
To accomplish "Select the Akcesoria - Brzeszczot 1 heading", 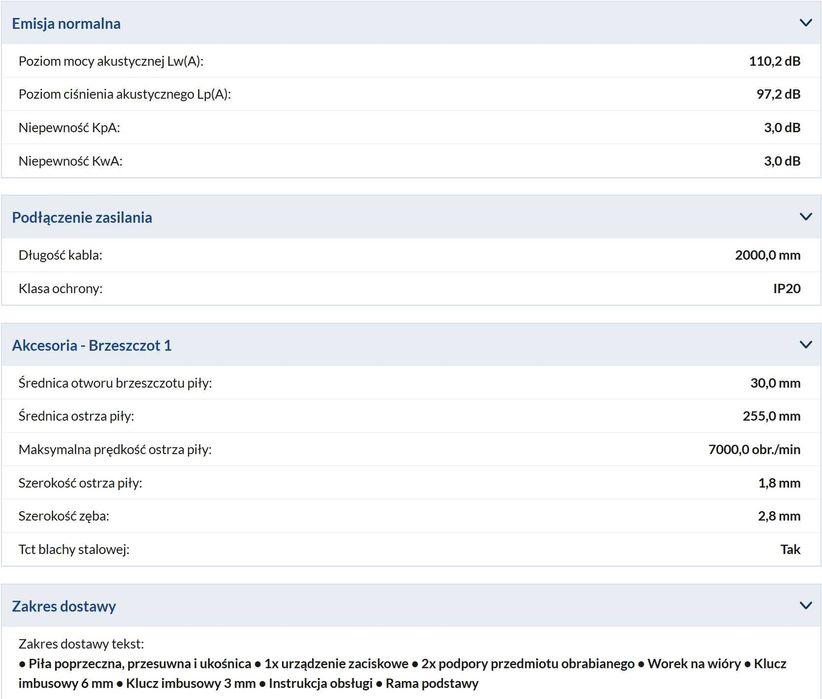I will 92,345.
